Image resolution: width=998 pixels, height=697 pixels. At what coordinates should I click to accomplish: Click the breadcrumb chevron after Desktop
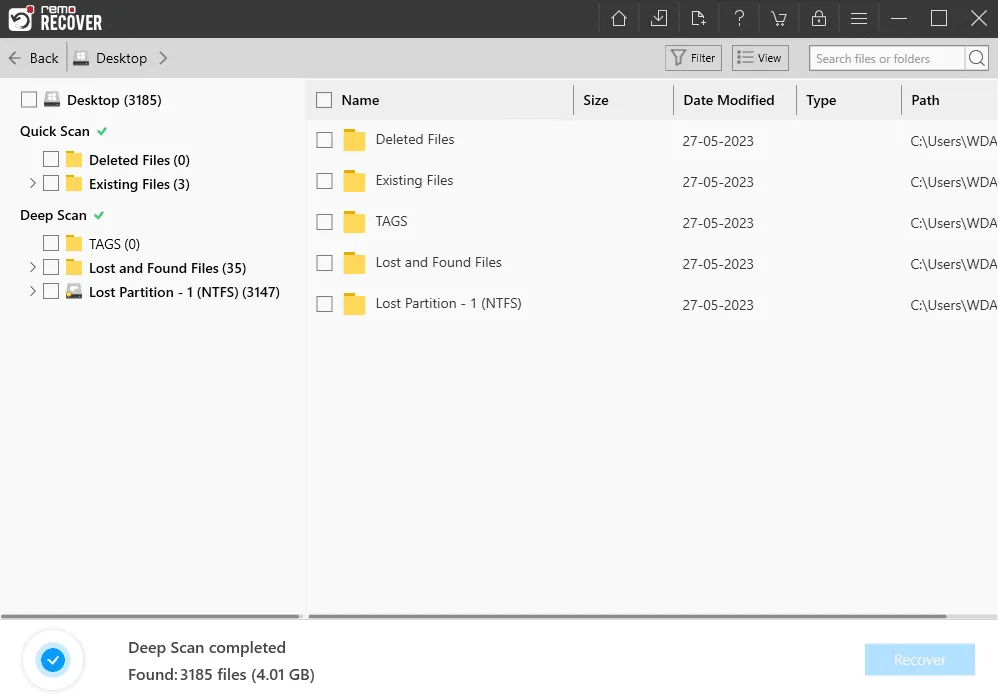click(163, 58)
